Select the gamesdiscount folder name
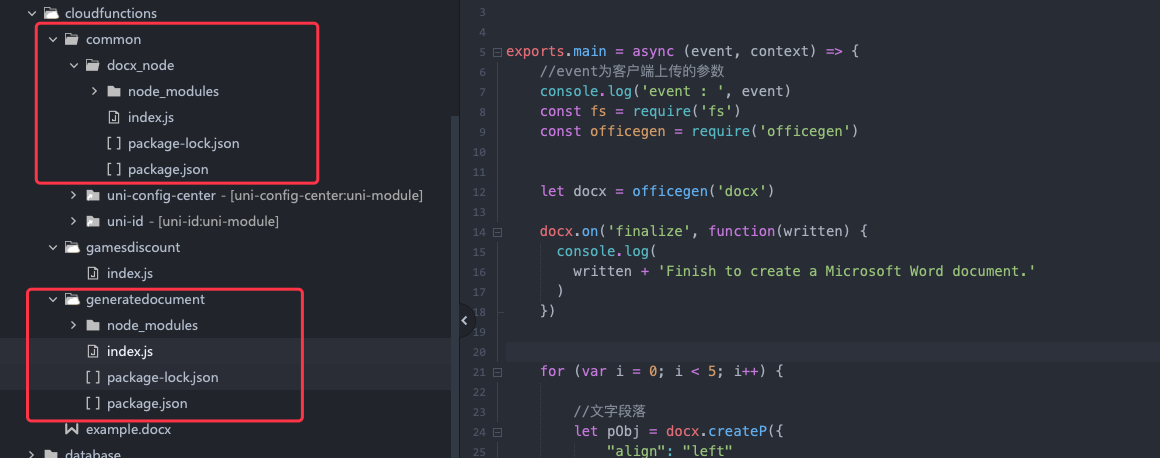 [133, 247]
